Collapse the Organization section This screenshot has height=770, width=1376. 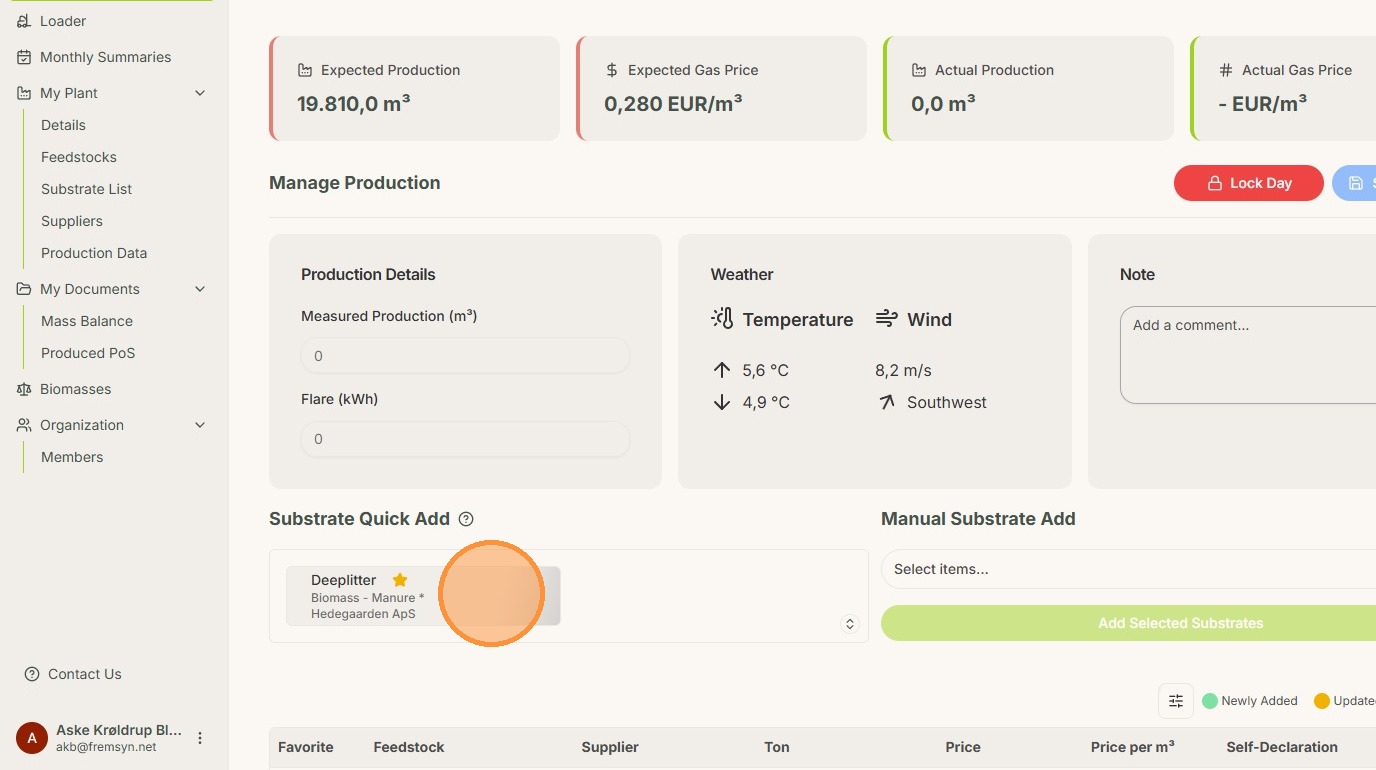coord(200,425)
